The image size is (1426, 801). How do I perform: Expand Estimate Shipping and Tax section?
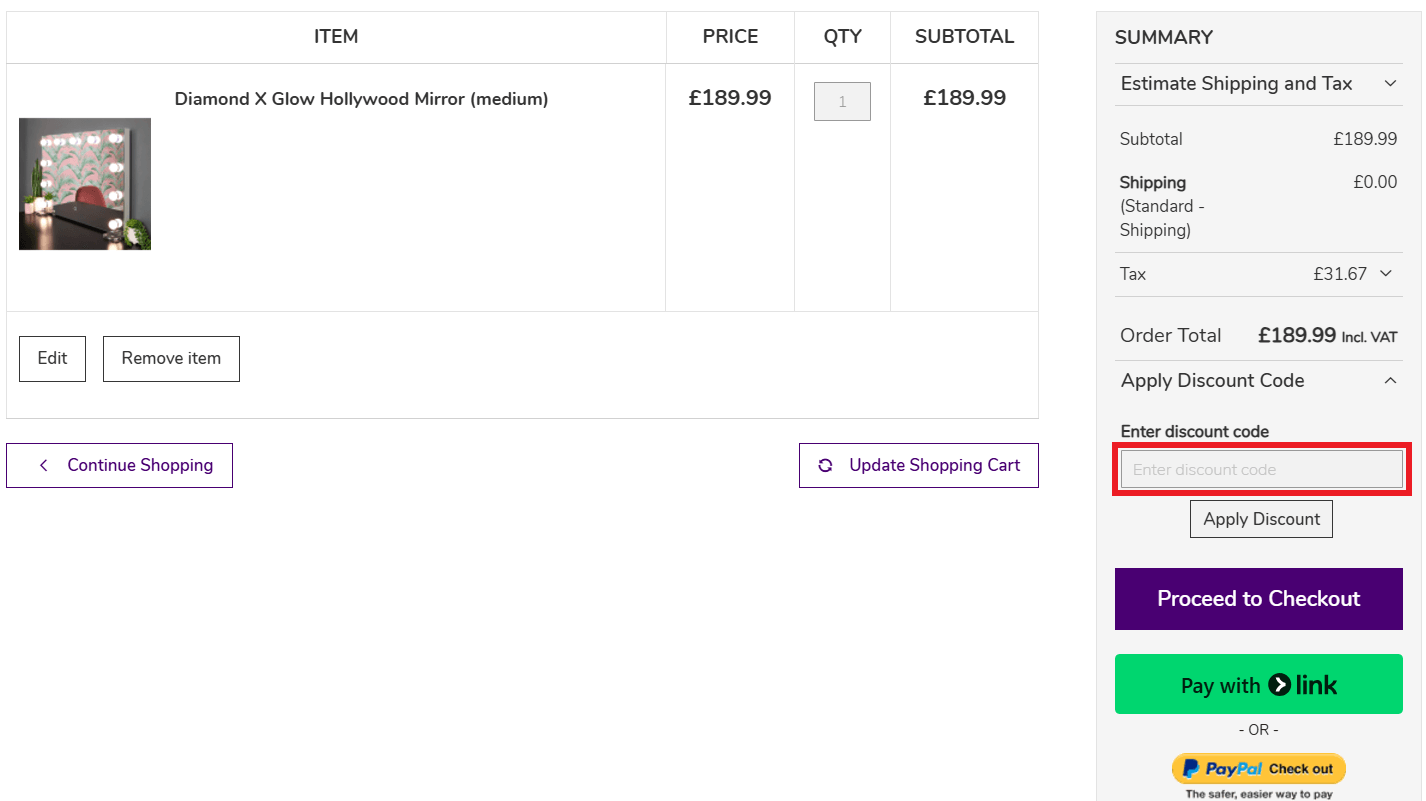click(1259, 84)
